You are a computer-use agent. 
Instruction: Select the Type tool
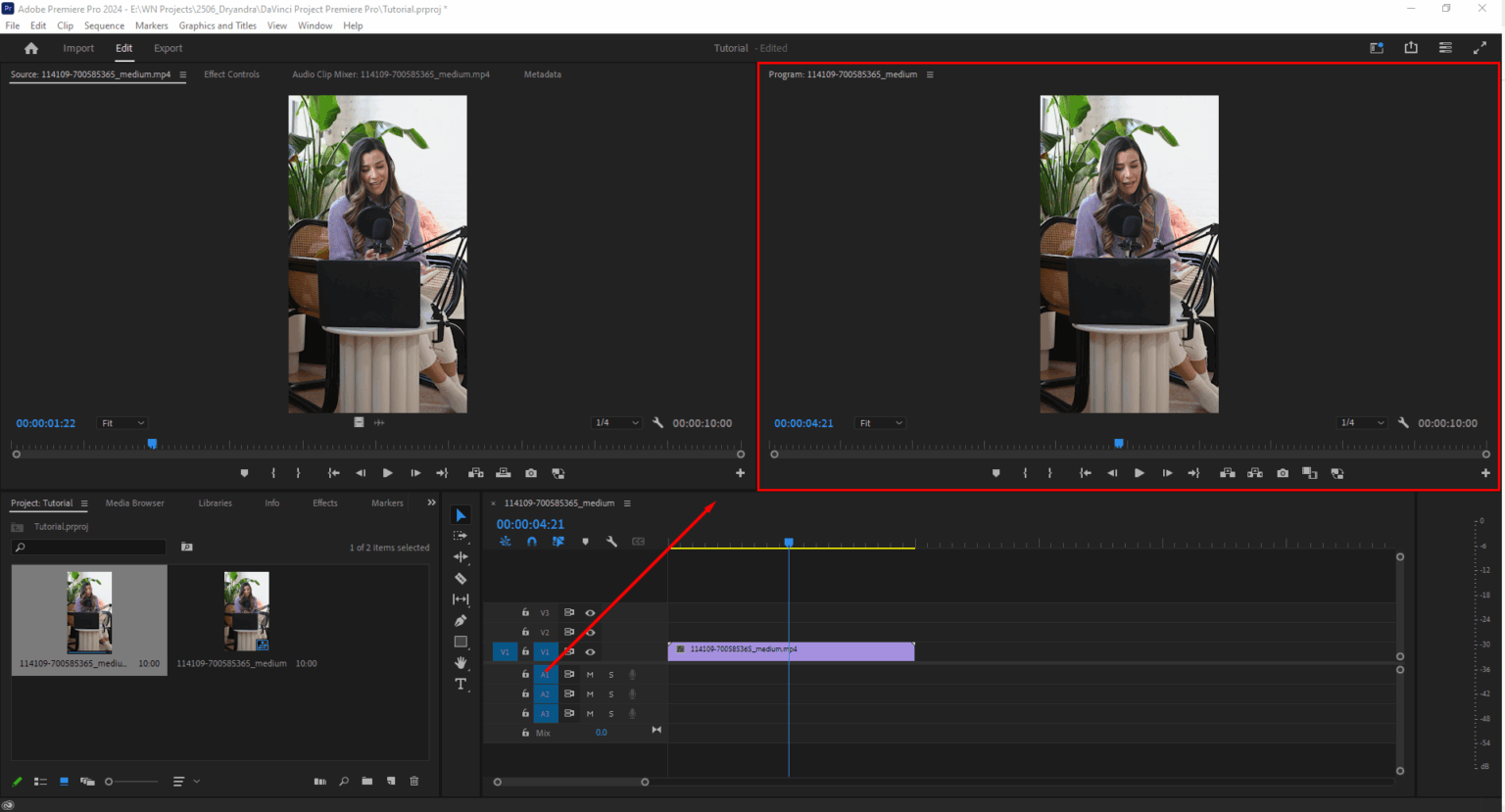click(461, 684)
